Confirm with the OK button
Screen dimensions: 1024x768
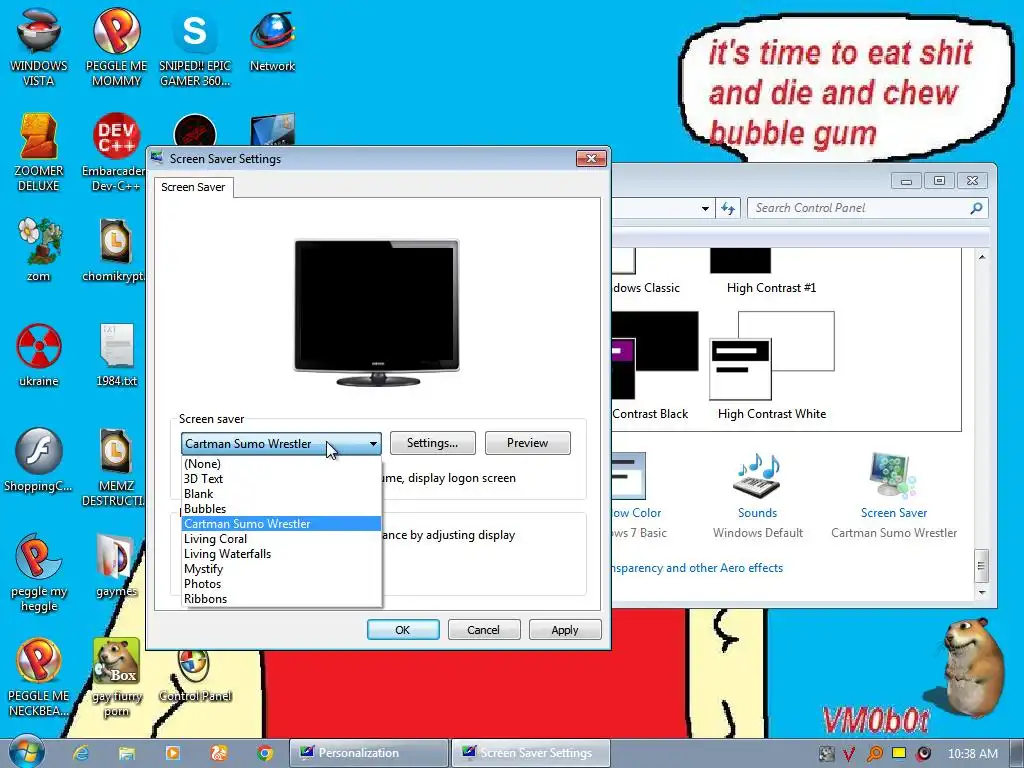402,630
